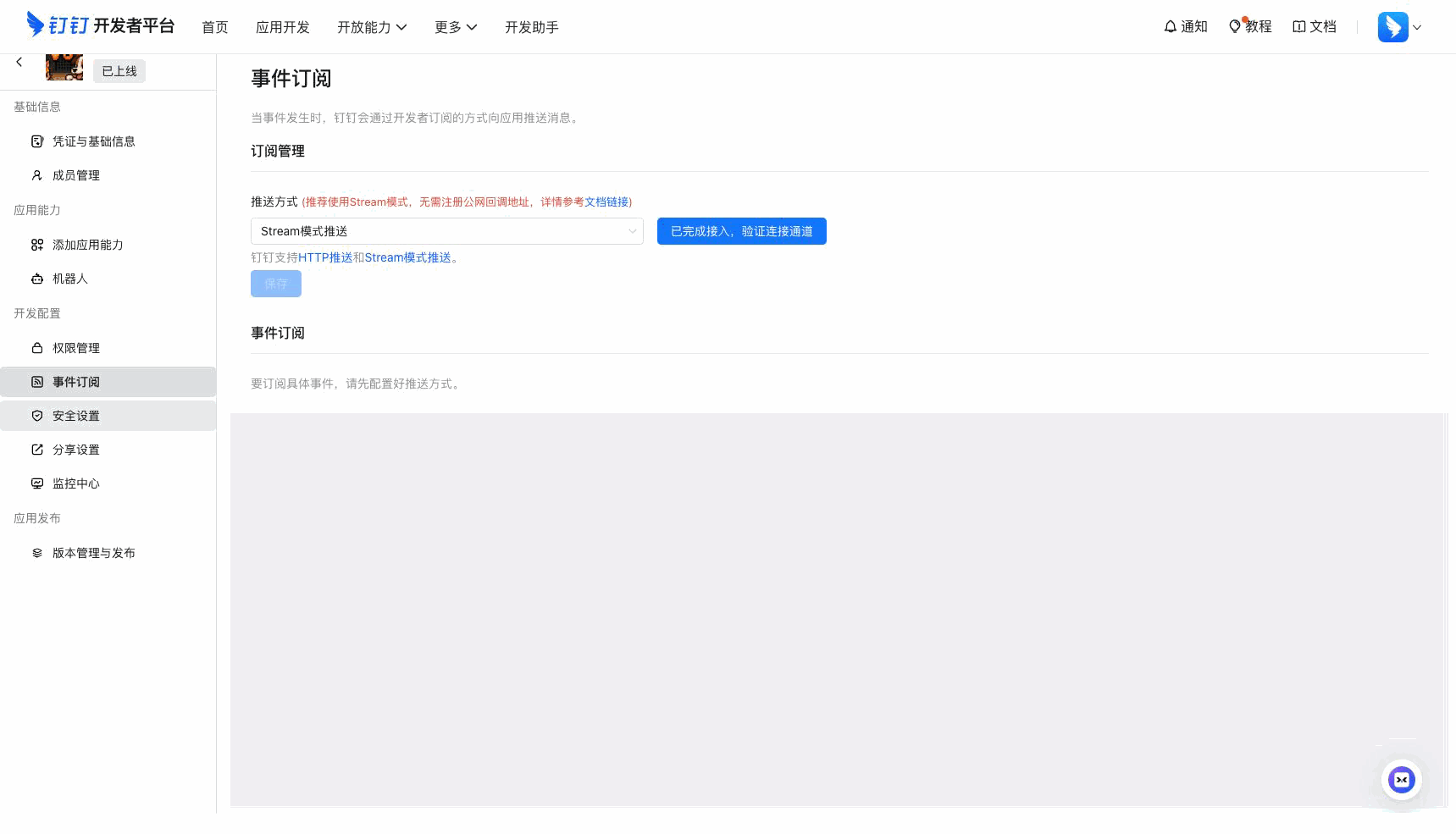Click the 成员管理 person icon
Screen dimensions: 1456x834
[x=37, y=175]
